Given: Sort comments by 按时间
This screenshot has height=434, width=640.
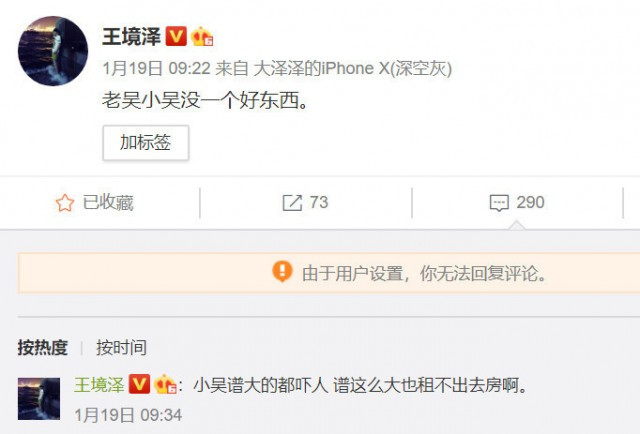Looking at the screenshot, I should [121, 348].
